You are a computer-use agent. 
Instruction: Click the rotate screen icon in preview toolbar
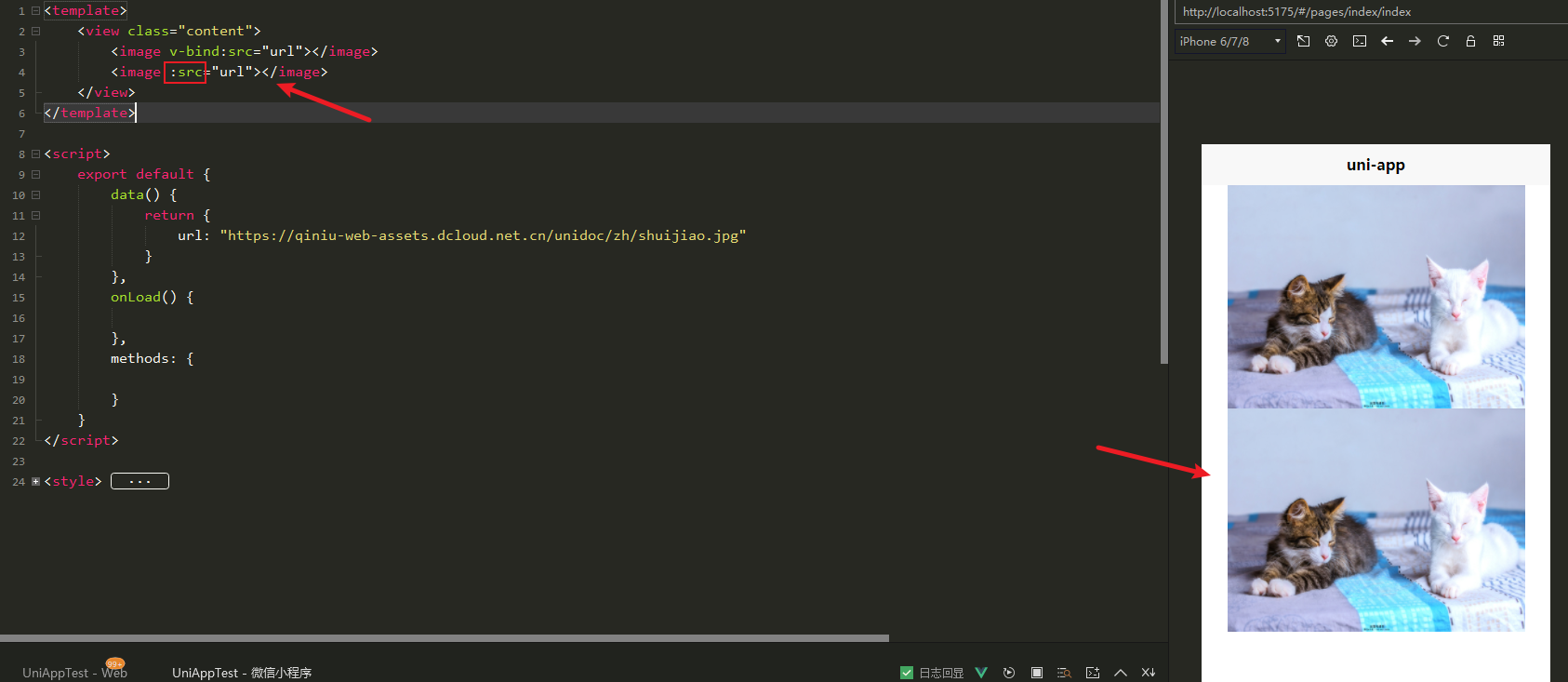[1303, 41]
